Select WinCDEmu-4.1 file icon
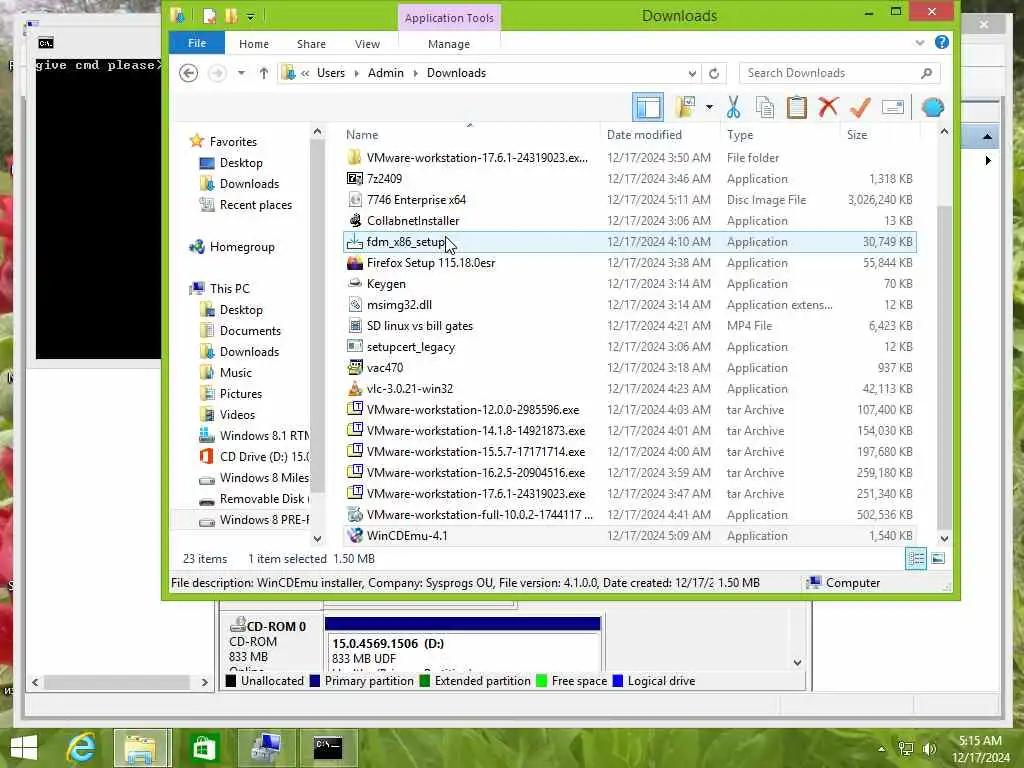Viewport: 1024px width, 768px height. (x=355, y=536)
